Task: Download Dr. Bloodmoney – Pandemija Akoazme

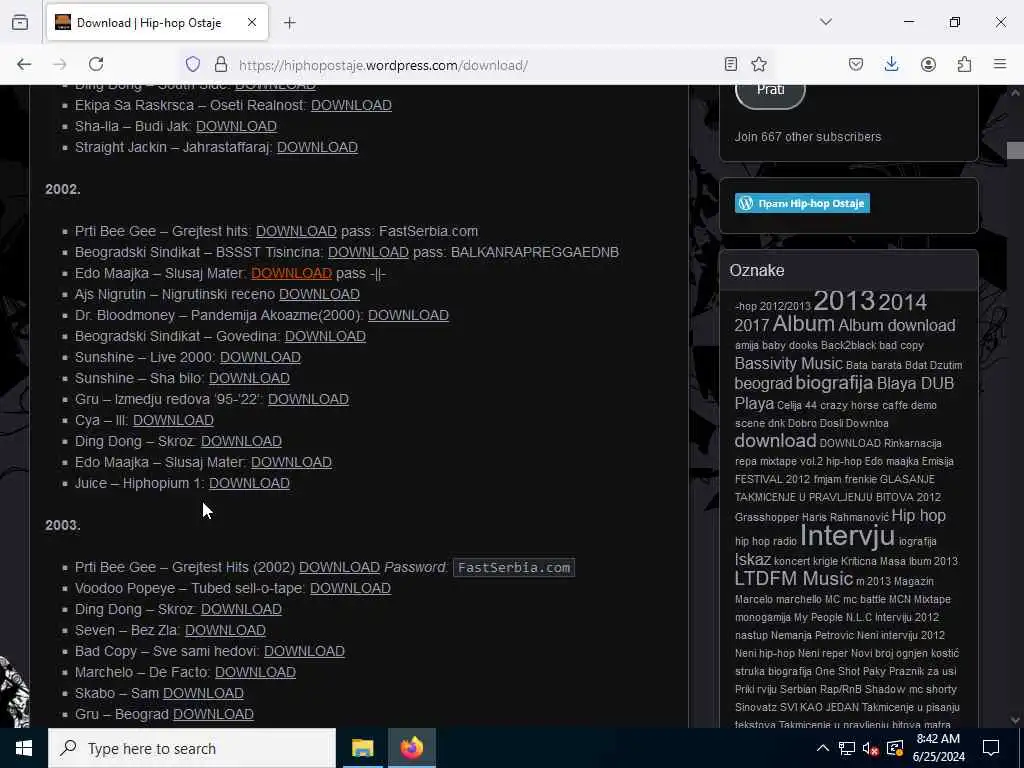Action: [x=408, y=315]
